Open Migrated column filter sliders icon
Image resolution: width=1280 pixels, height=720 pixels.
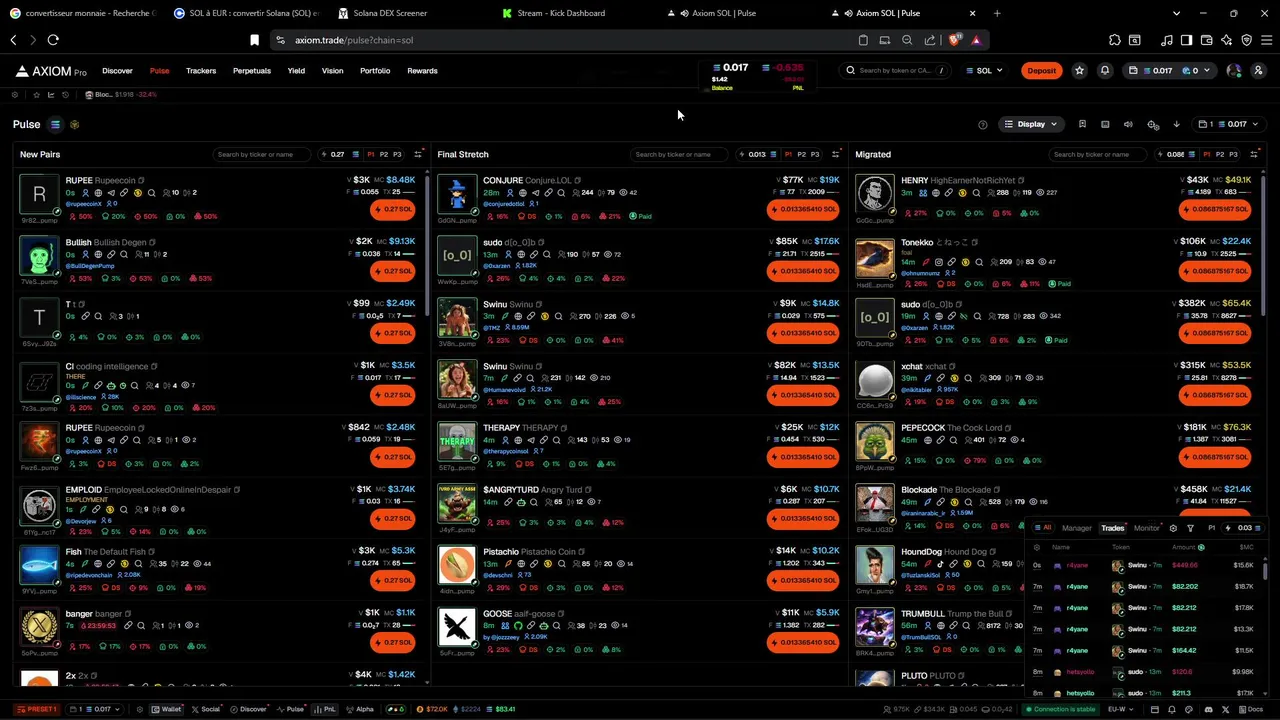point(1254,155)
